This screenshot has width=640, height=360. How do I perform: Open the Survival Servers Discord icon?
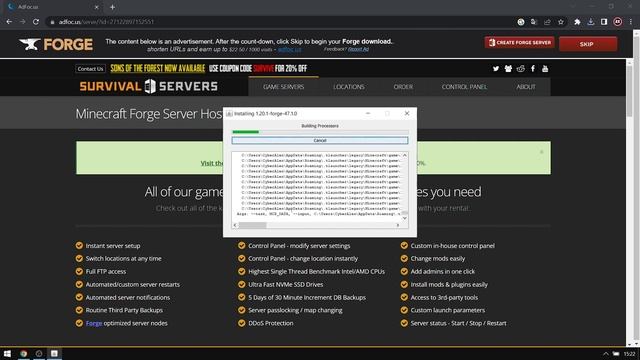(x=508, y=69)
